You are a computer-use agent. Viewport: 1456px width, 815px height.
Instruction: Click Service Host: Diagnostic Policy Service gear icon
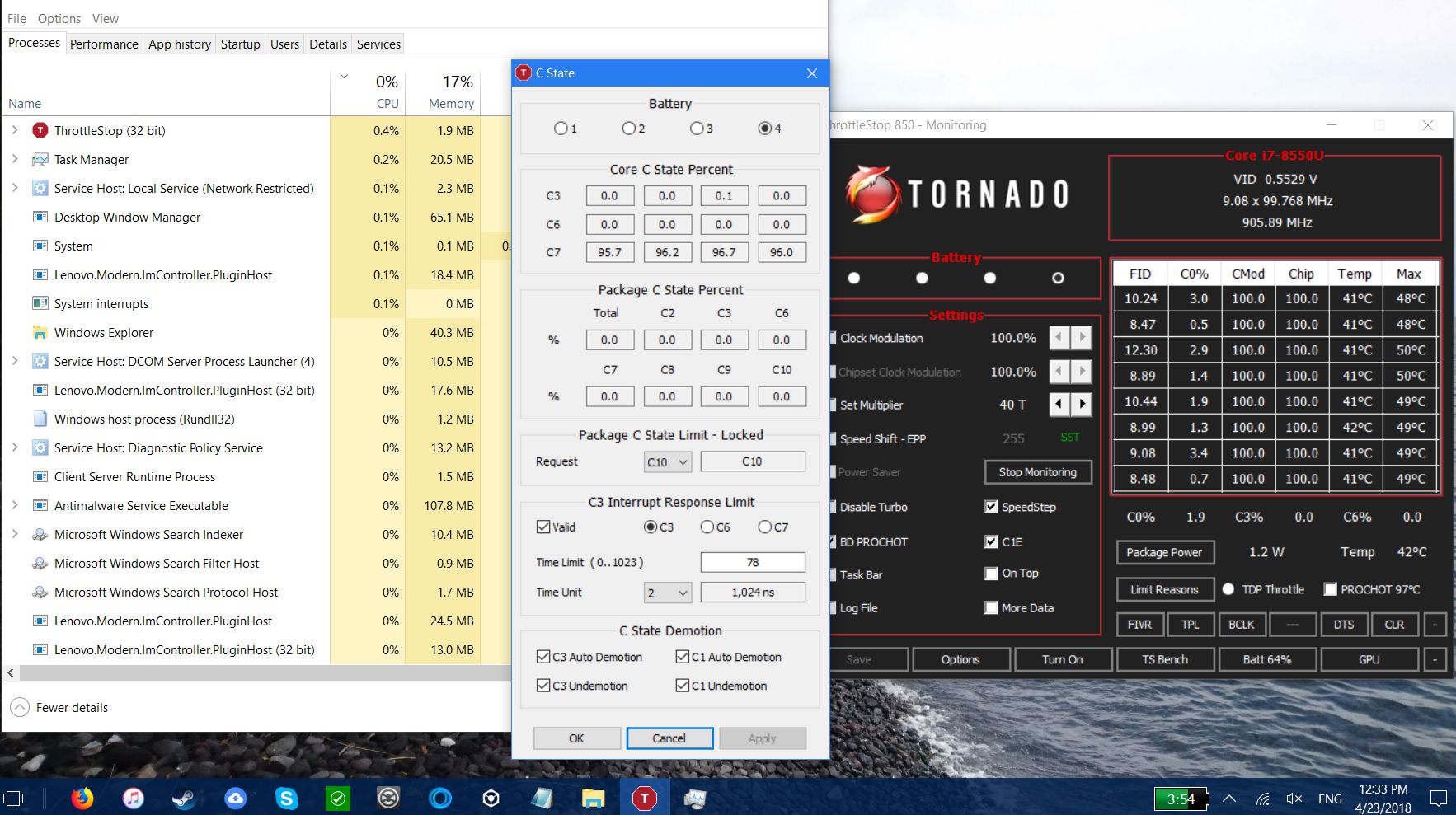coord(40,447)
